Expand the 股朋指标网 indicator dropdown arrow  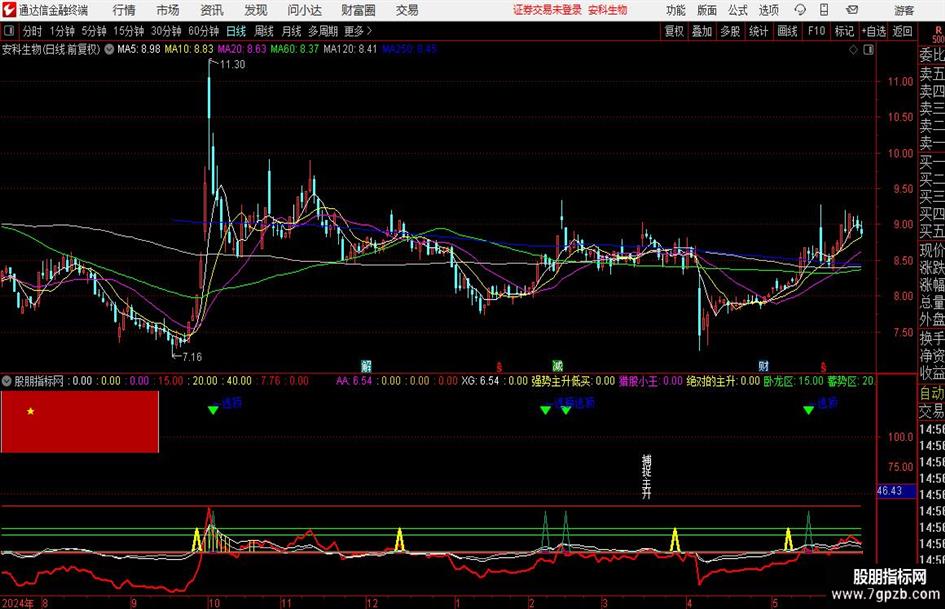point(7,381)
